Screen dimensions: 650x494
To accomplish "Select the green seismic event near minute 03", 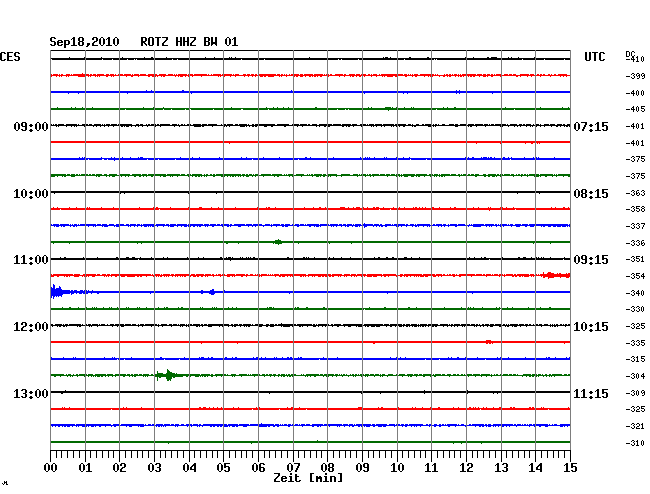I will coord(168,375).
